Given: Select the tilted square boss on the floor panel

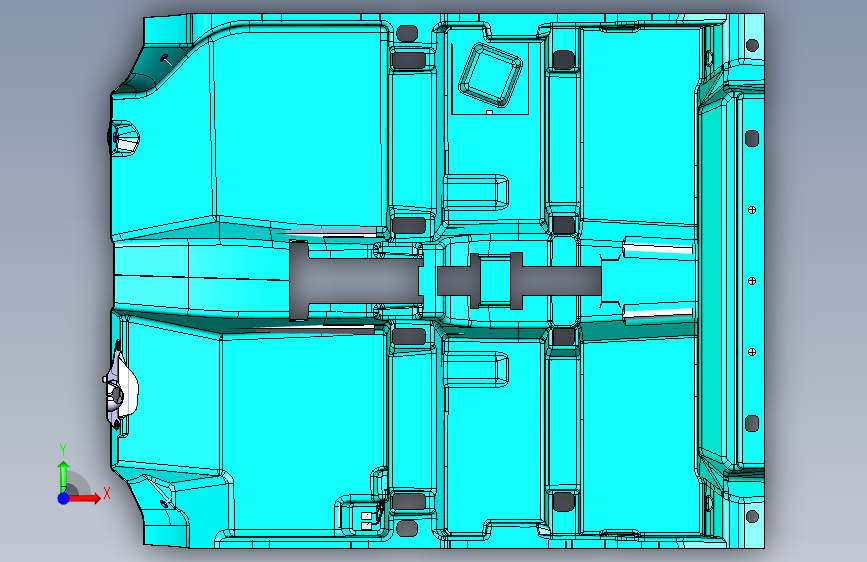Looking at the screenshot, I should (x=490, y=75).
